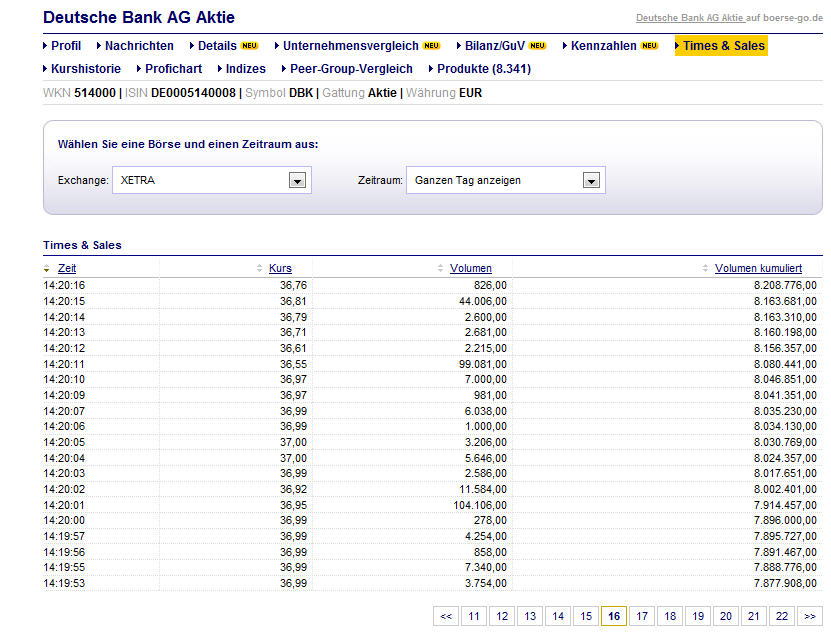Open the Exchange dropdown showing XETRA

pyautogui.click(x=210, y=179)
